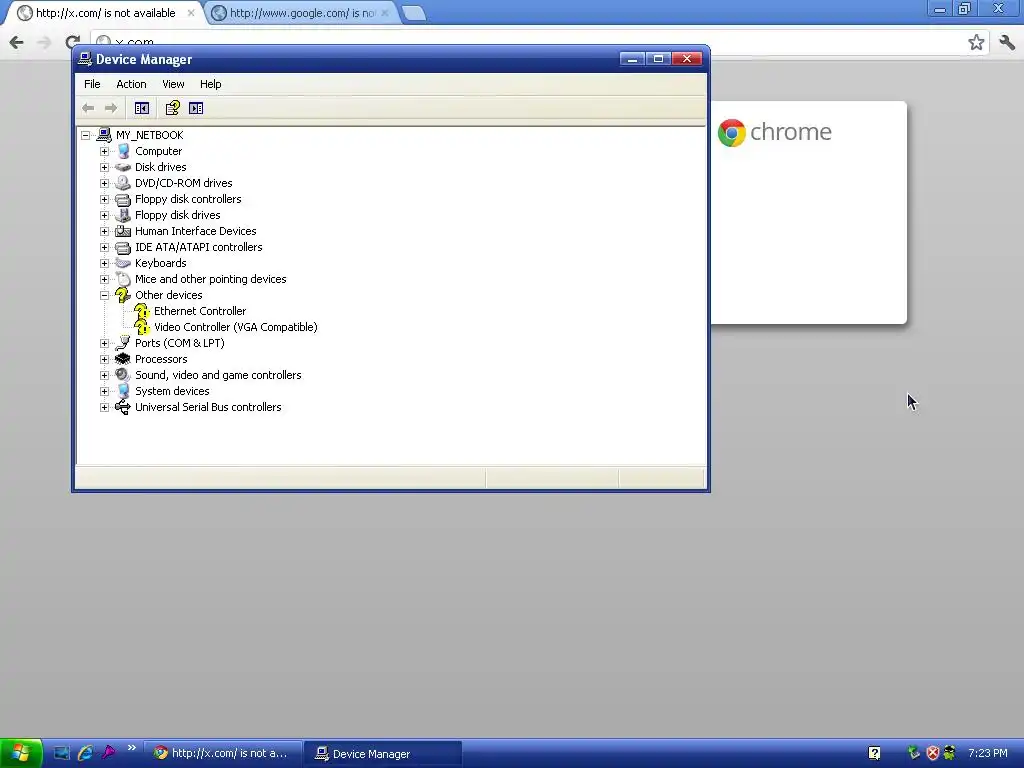1024x768 pixels.
Task: Click the Device Manager taskbar button
Action: point(384,754)
